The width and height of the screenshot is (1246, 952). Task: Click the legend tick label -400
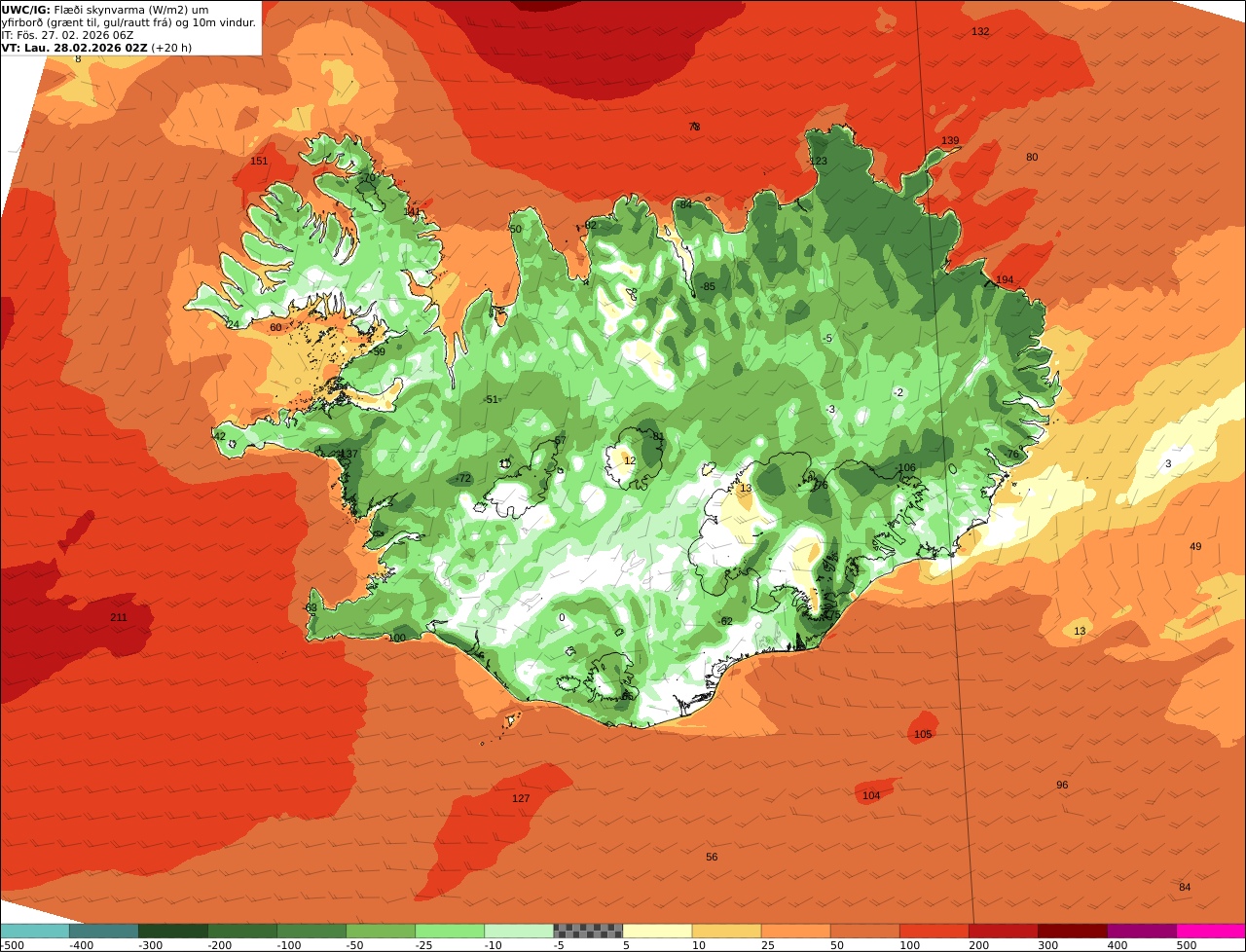tap(81, 945)
